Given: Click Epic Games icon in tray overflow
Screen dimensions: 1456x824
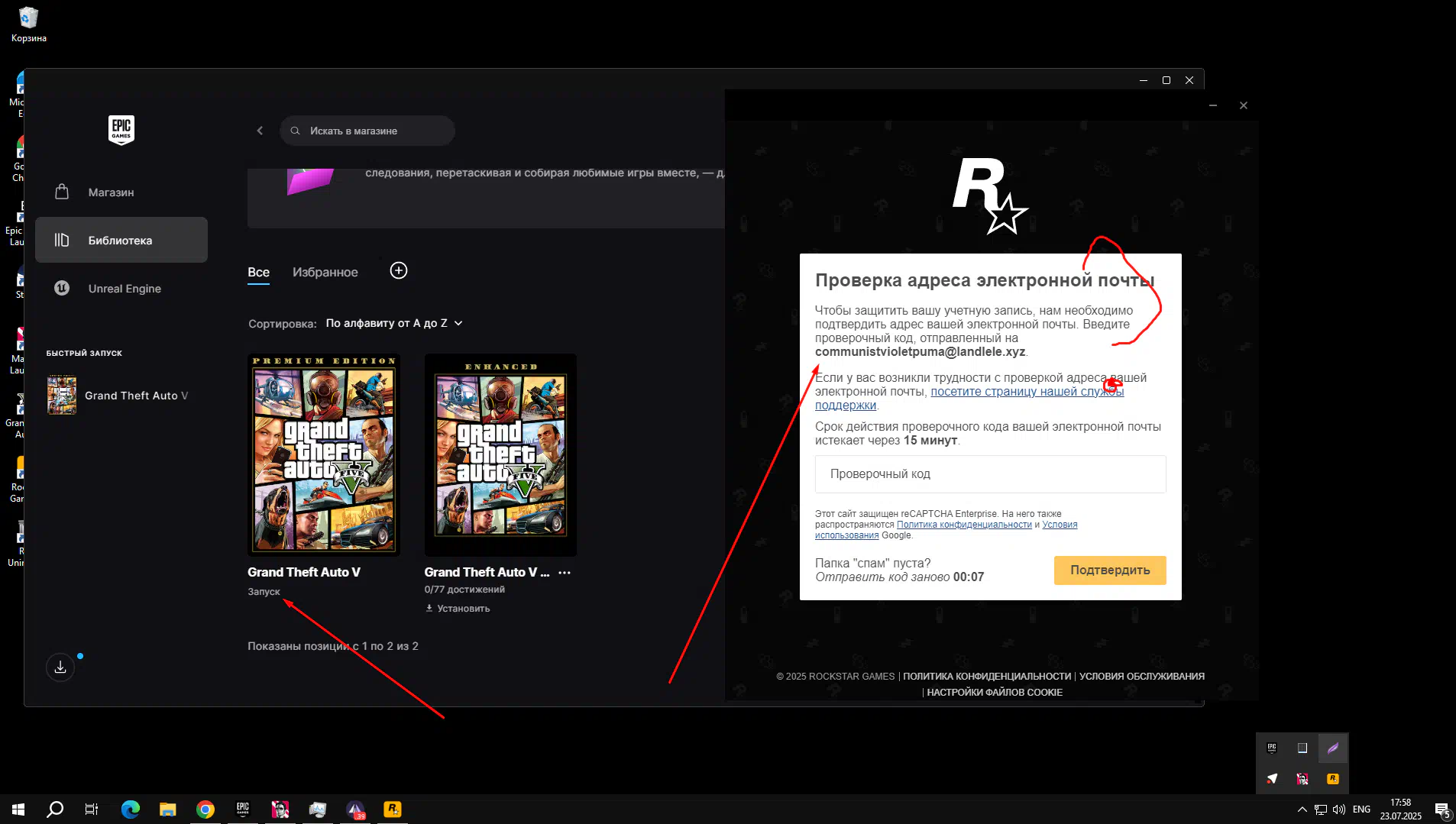Looking at the screenshot, I should tap(1272, 748).
